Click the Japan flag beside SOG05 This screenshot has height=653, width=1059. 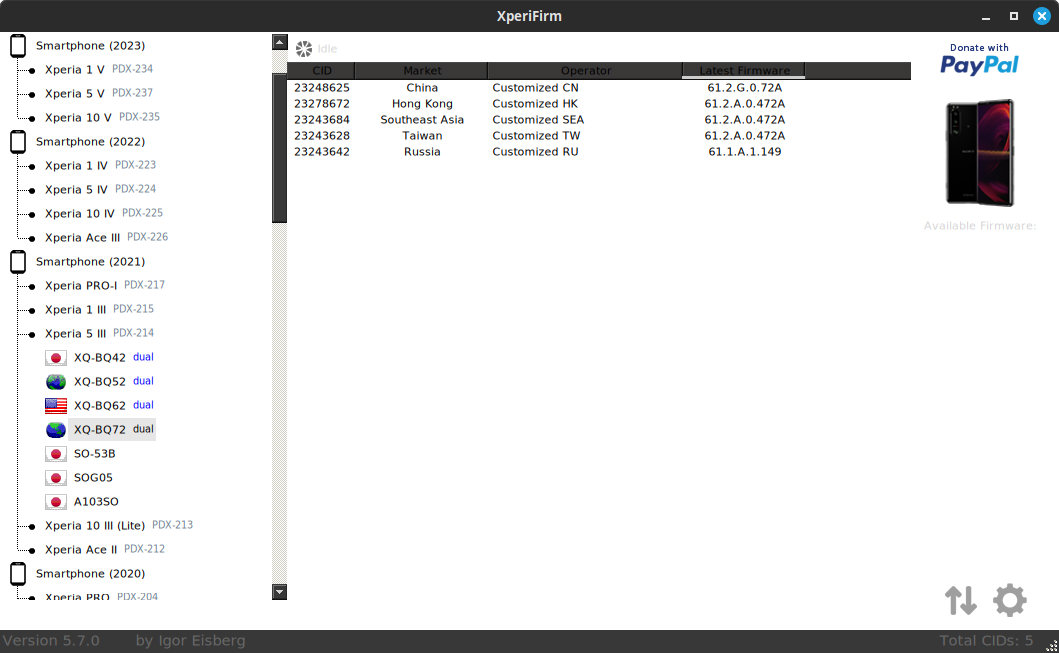click(x=56, y=478)
